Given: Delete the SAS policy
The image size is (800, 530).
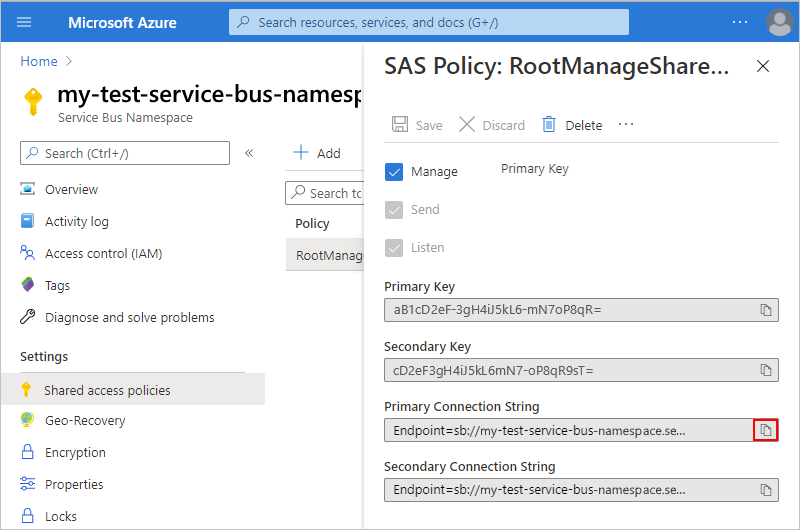Looking at the screenshot, I should pyautogui.click(x=572, y=125).
